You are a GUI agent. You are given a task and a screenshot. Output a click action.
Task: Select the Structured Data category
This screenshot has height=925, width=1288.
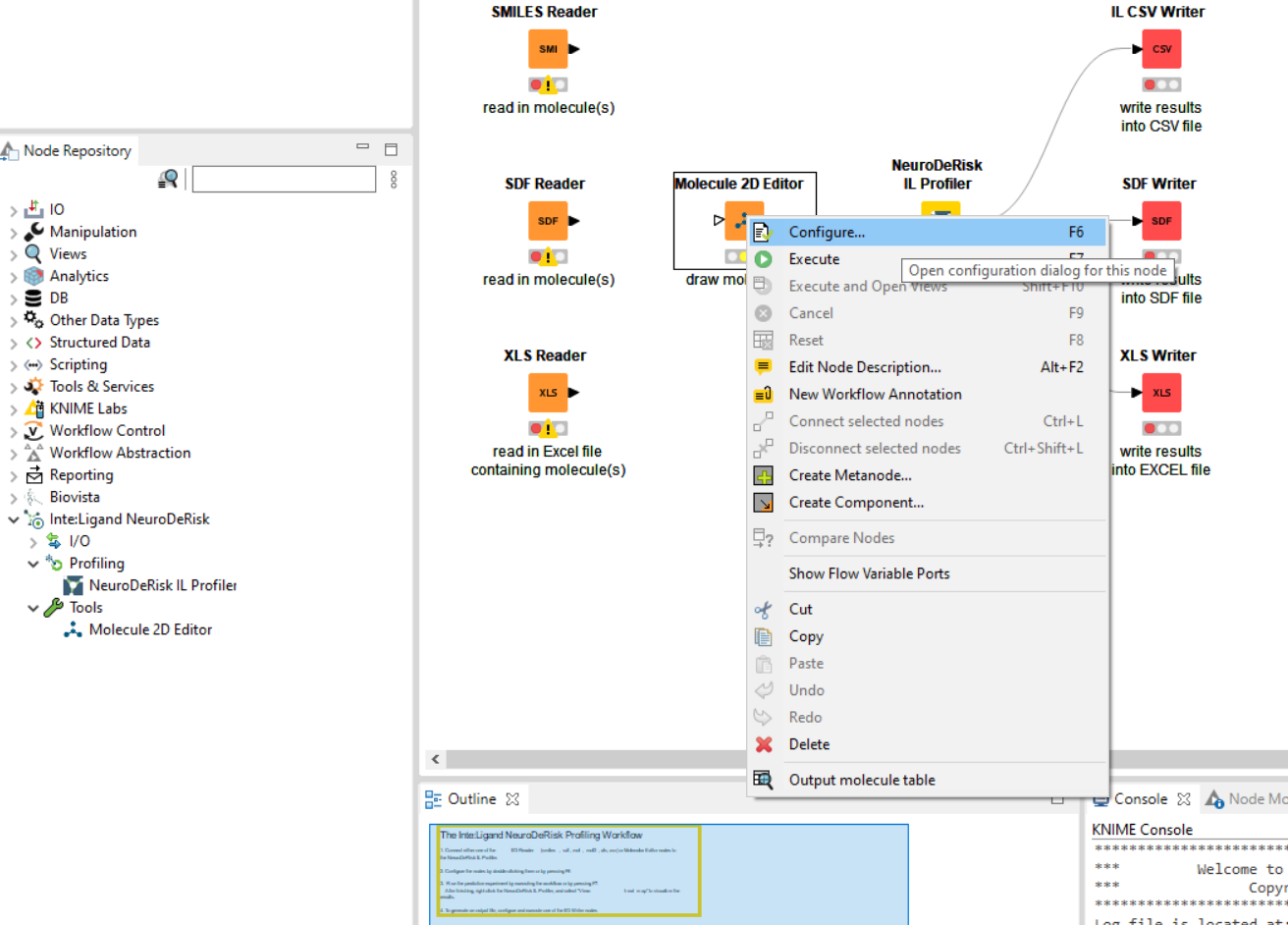[99, 342]
